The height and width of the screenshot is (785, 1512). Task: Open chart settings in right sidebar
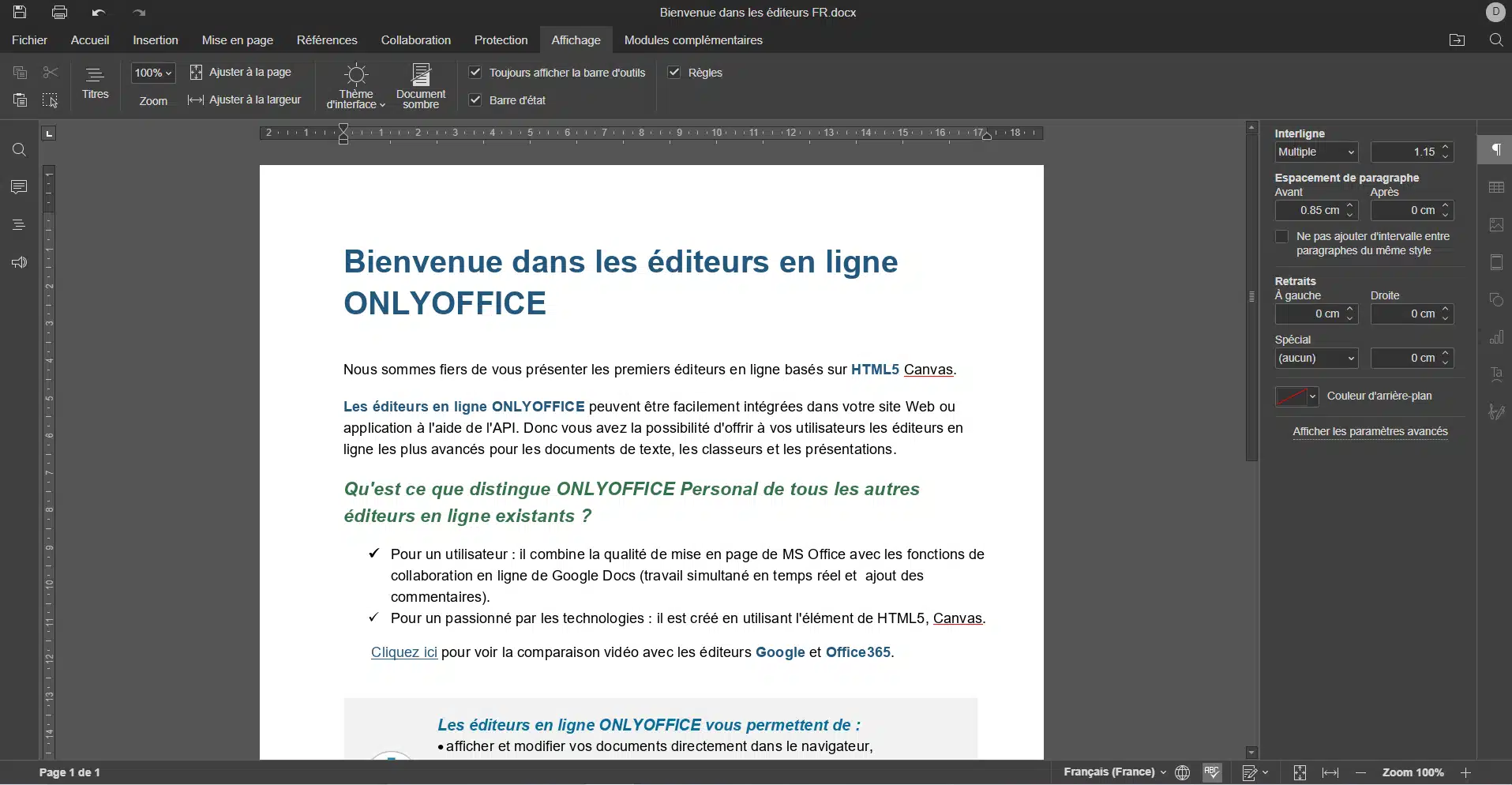[x=1496, y=338]
